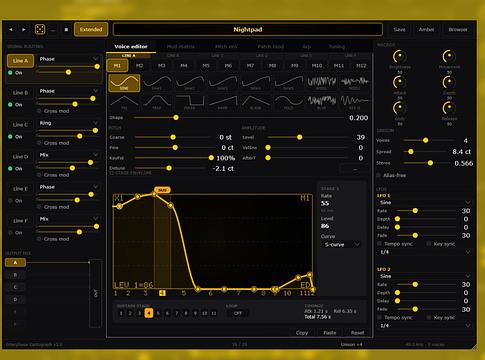Open LFO 1 Sine waveform dropdown

[425, 202]
